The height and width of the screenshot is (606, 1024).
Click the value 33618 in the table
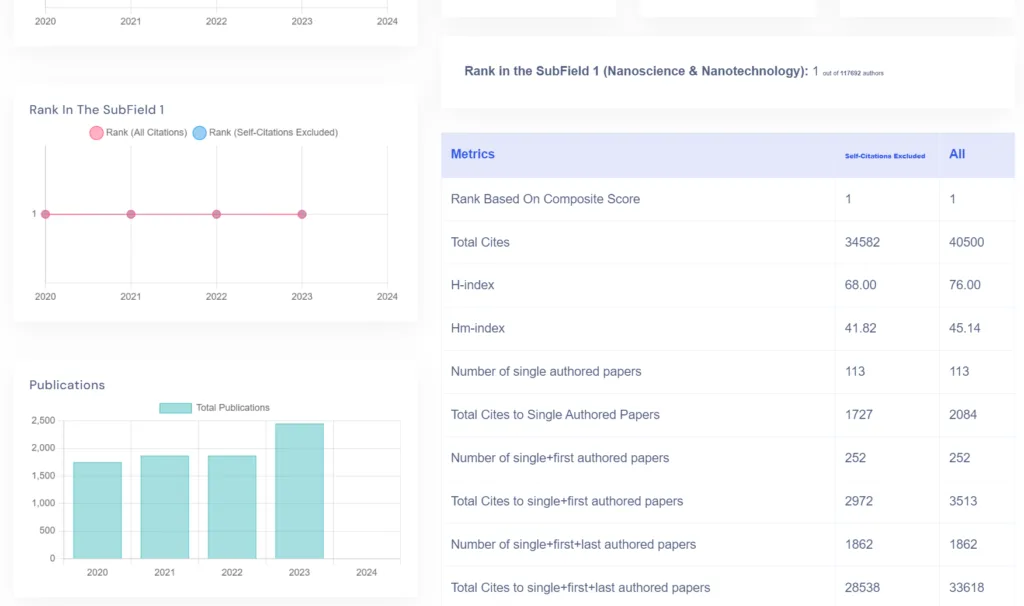[967, 587]
